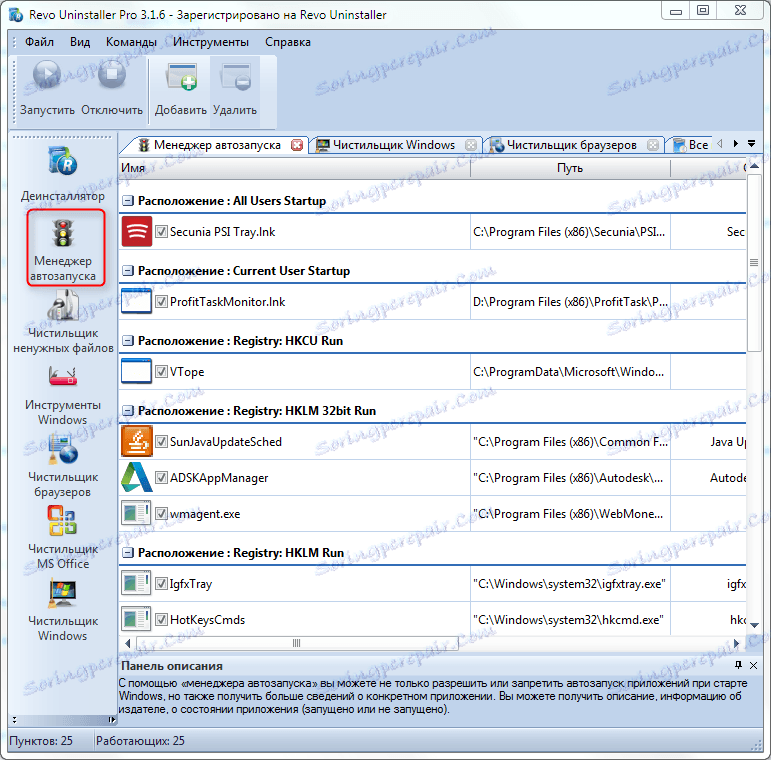771x760 pixels.
Task: Click the wmagent.exe entry icon
Action: point(136,513)
